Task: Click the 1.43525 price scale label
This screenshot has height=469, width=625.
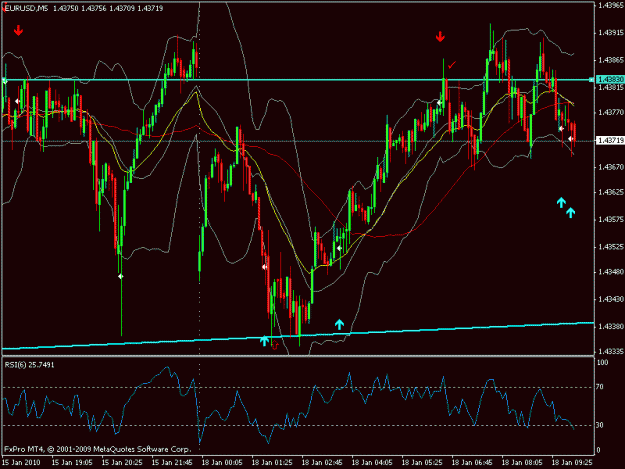Action: point(611,247)
